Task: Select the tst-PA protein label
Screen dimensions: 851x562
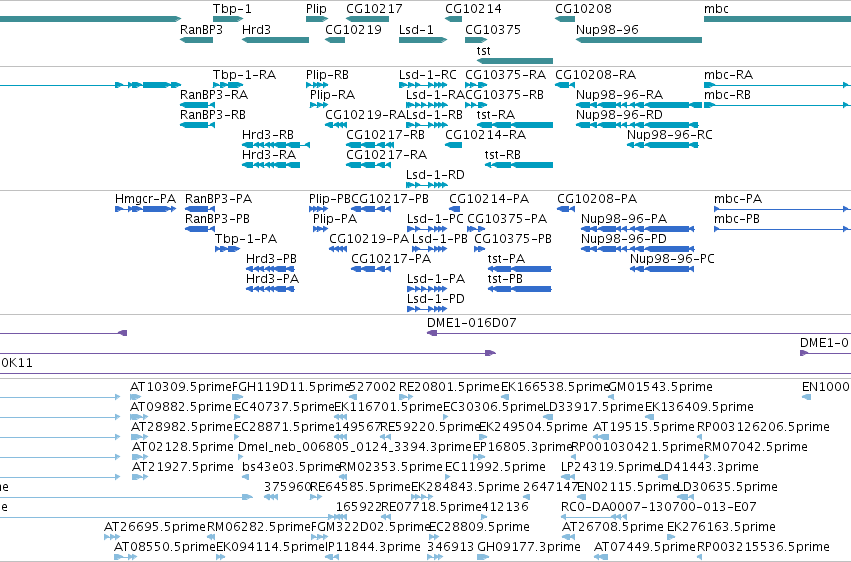Action: point(506,259)
